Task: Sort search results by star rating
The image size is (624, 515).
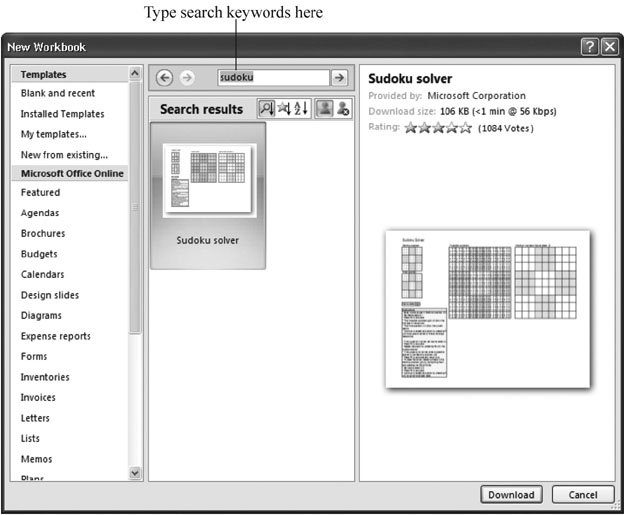Action: pyautogui.click(x=283, y=109)
